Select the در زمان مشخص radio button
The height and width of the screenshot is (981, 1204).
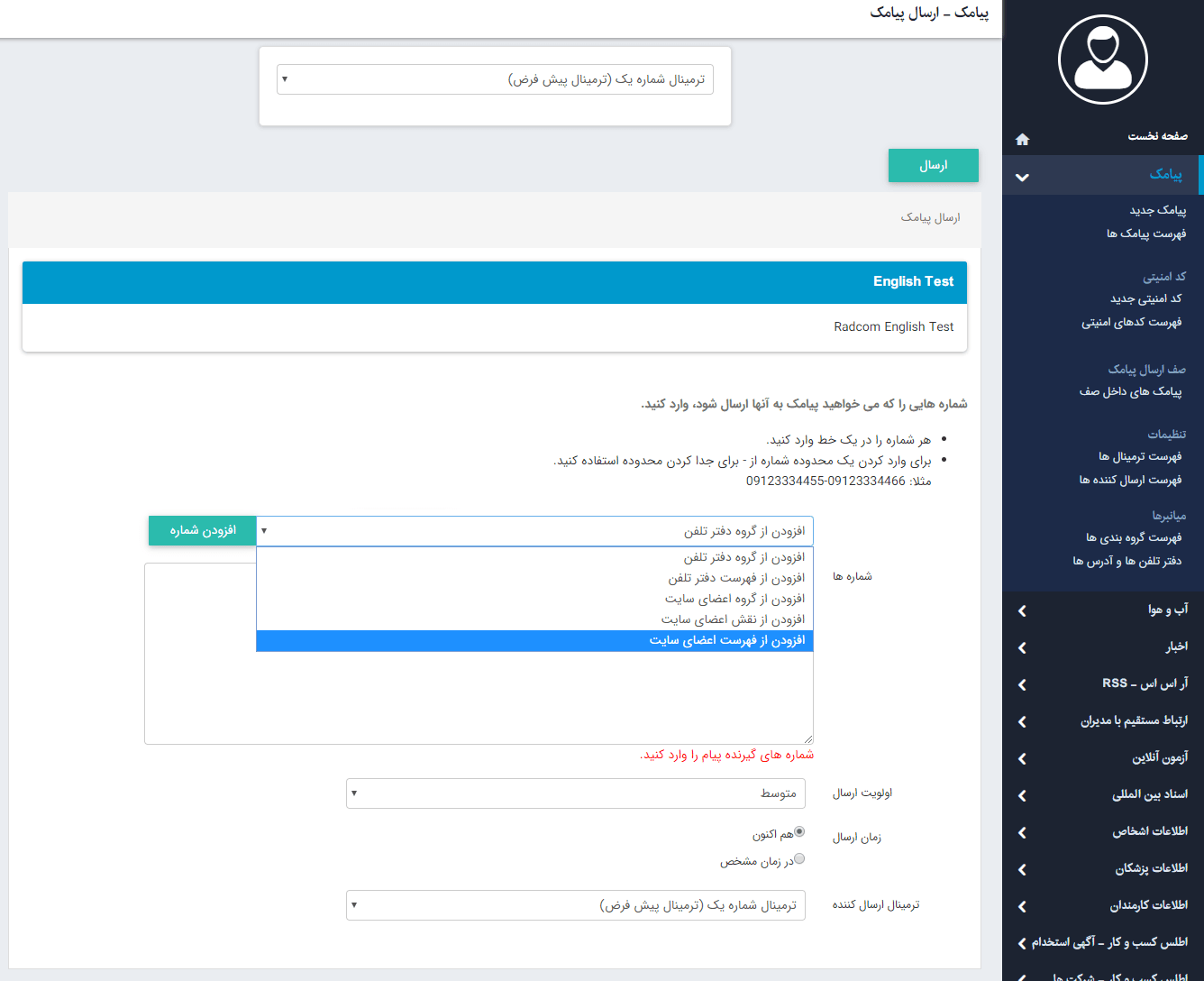tap(799, 859)
